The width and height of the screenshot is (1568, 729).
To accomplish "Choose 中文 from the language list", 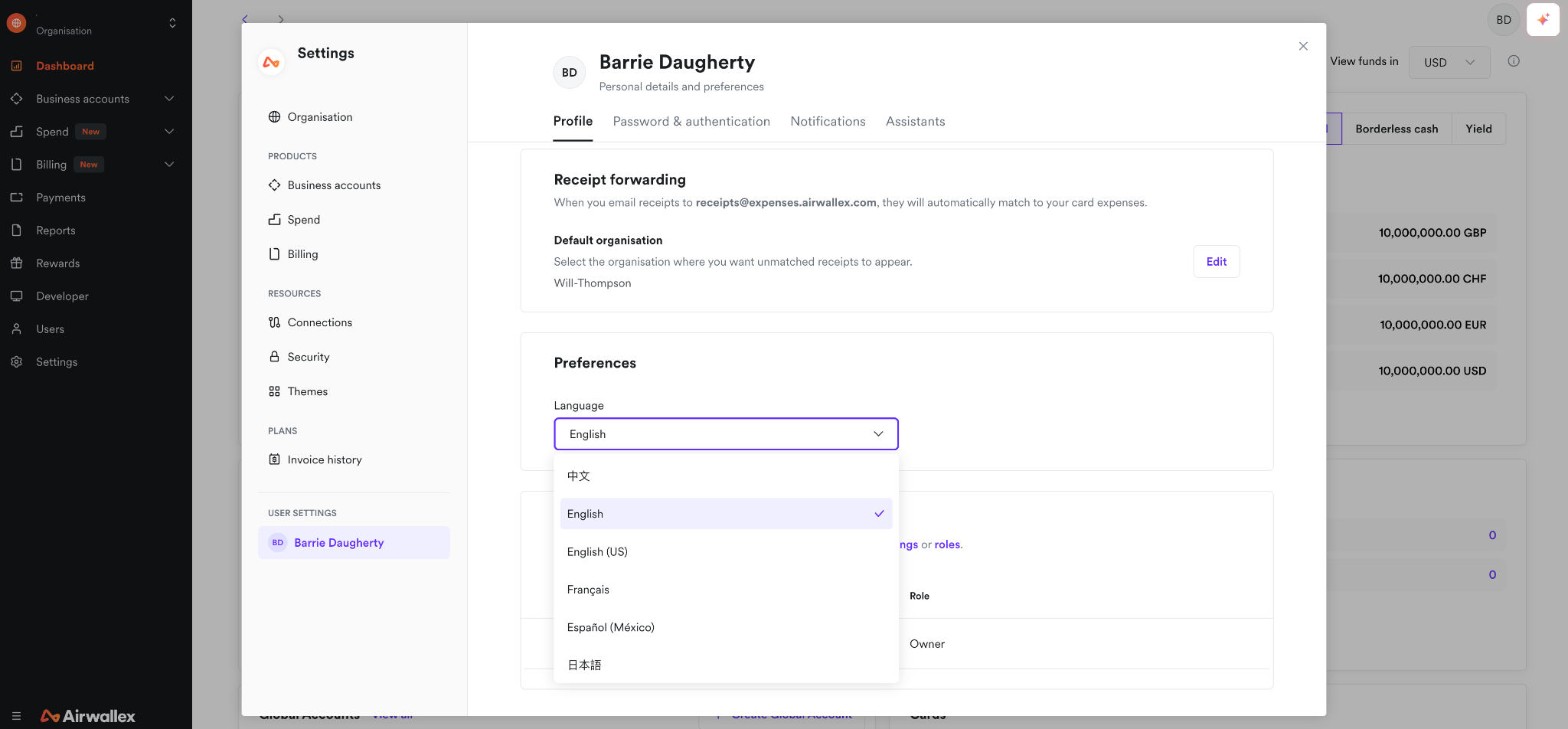I will coord(726,476).
